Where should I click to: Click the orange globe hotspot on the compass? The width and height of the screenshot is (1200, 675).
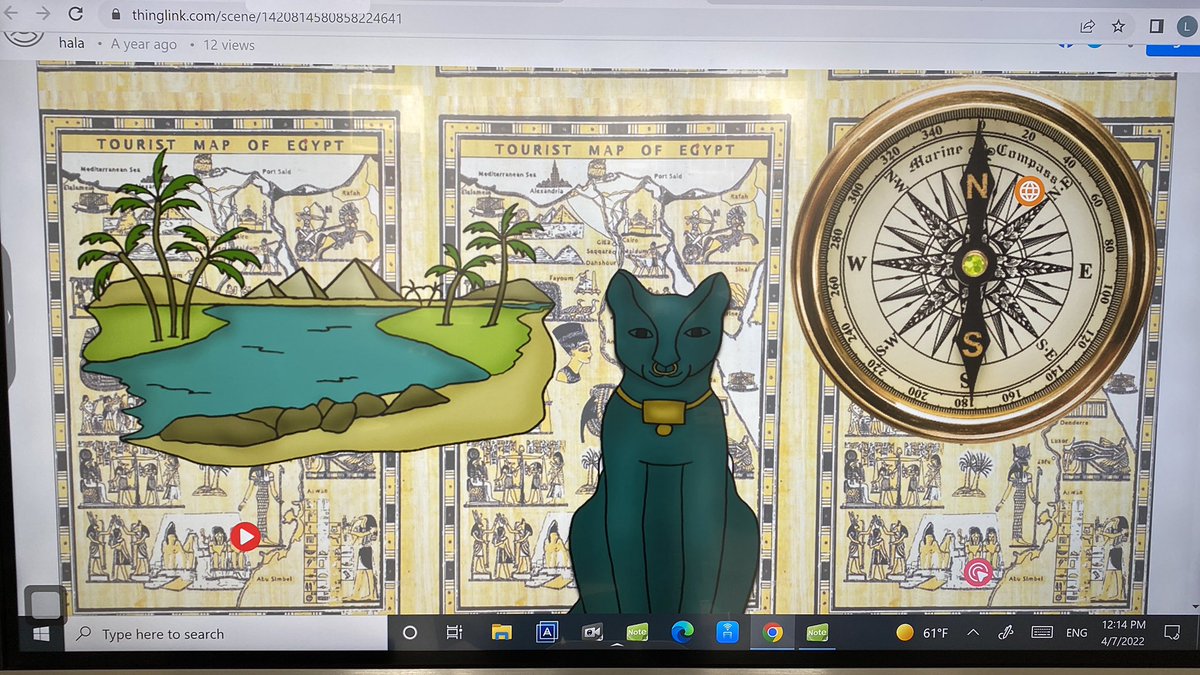(1028, 190)
